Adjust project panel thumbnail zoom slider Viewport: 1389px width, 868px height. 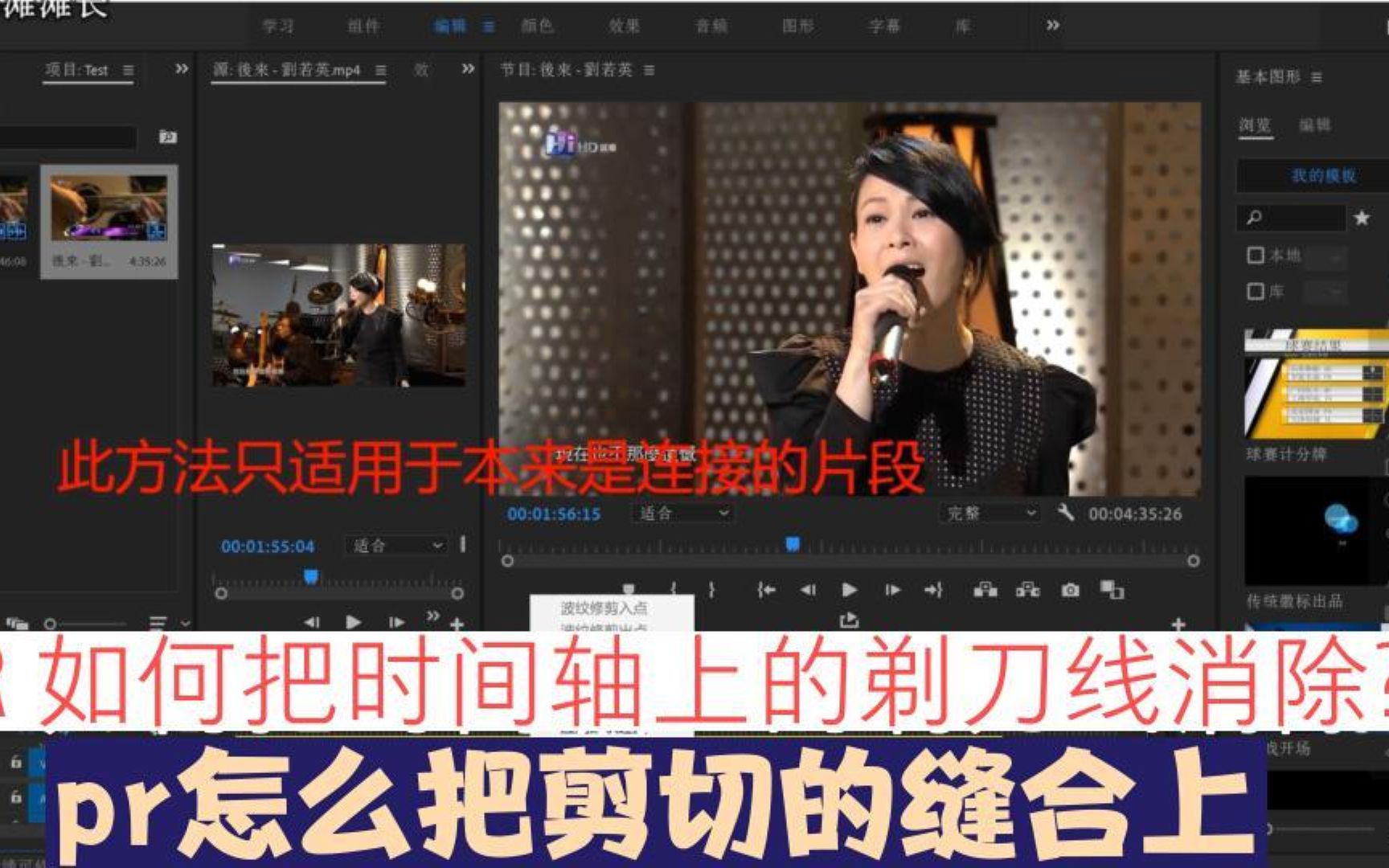coord(84,624)
